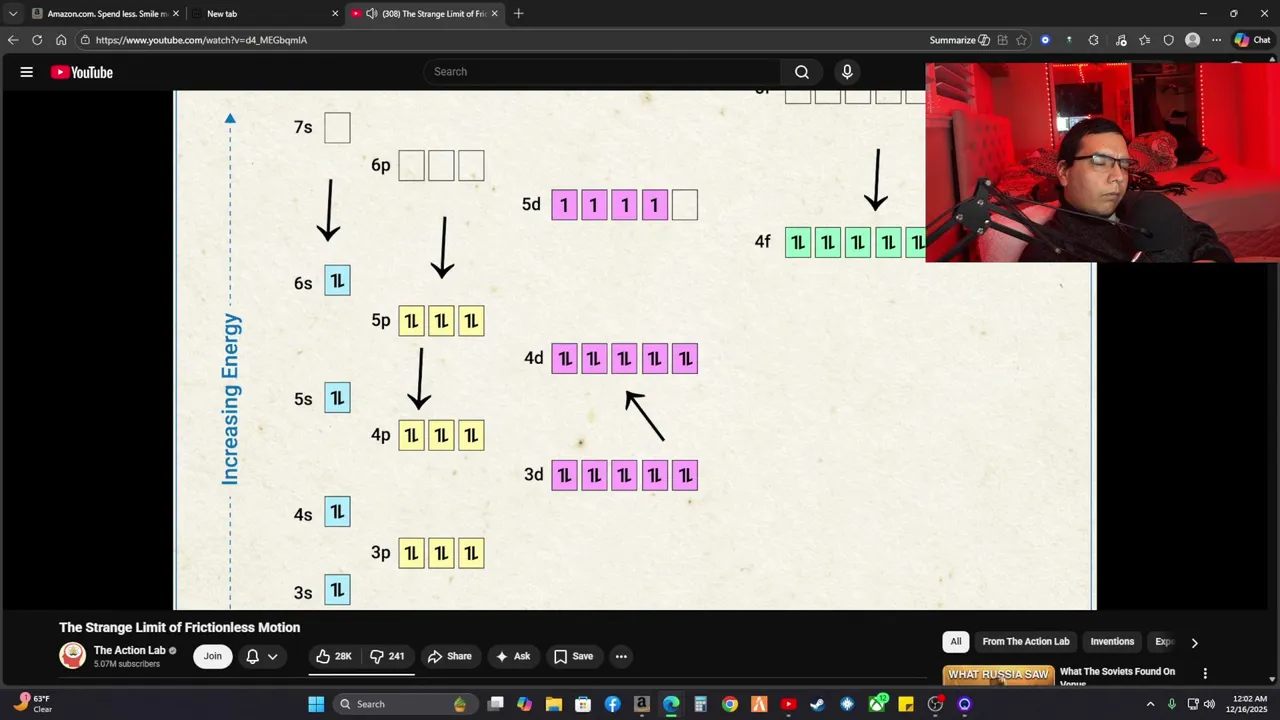Go to browser home page
Viewport: 1280px width, 720px height.
(x=61, y=40)
